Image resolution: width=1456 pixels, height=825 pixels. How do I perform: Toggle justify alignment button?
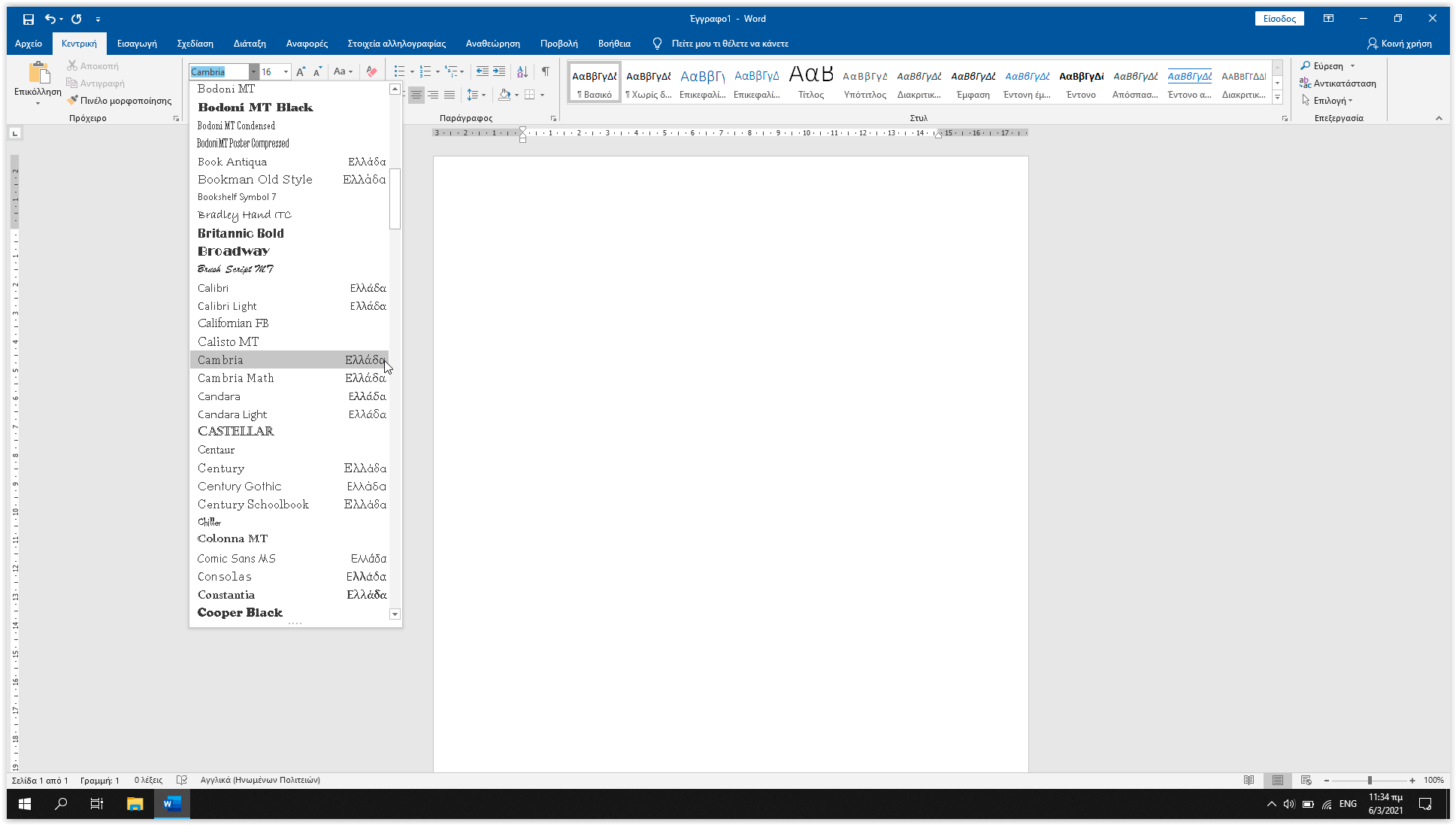(450, 95)
